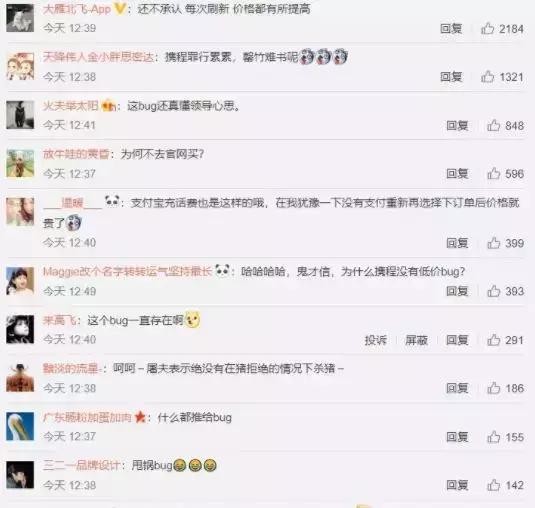Like the comment showing 291 likes
Screen dimensions: 535x508
click(x=494, y=340)
